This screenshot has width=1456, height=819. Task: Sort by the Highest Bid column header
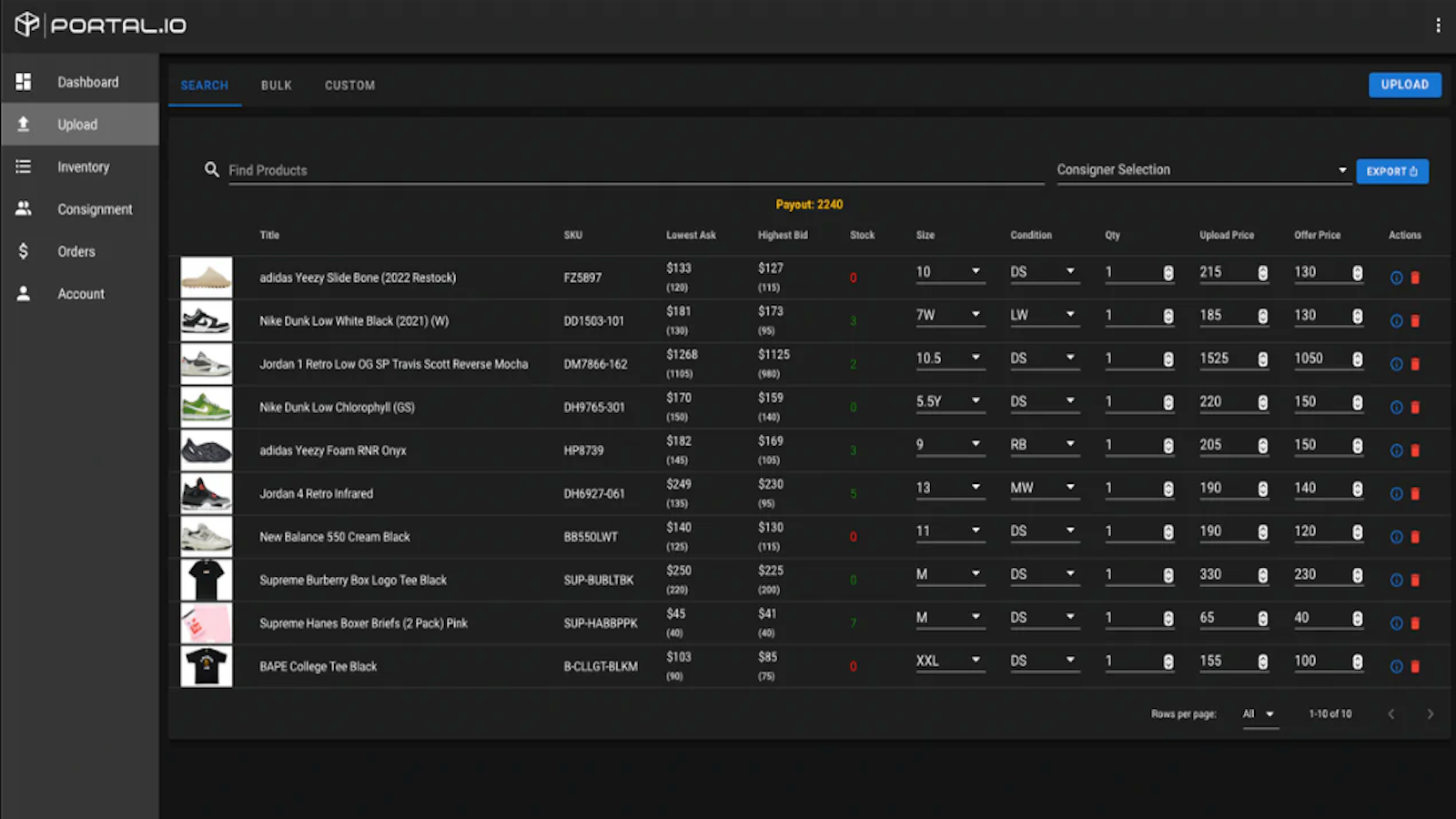[783, 235]
